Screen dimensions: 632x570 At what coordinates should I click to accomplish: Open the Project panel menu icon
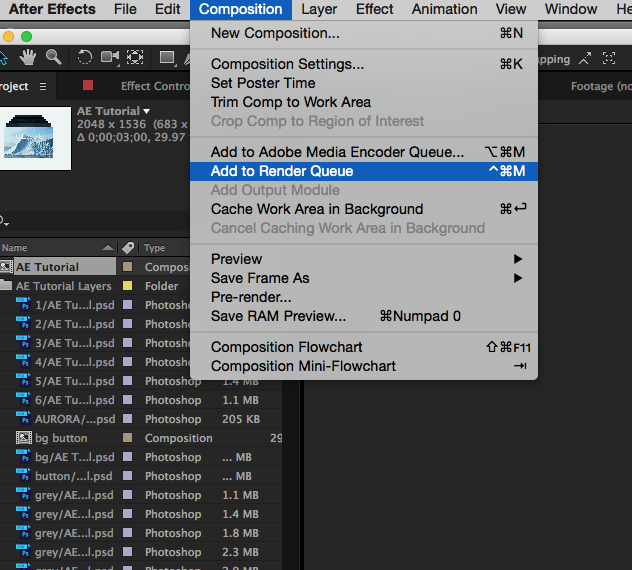43,86
